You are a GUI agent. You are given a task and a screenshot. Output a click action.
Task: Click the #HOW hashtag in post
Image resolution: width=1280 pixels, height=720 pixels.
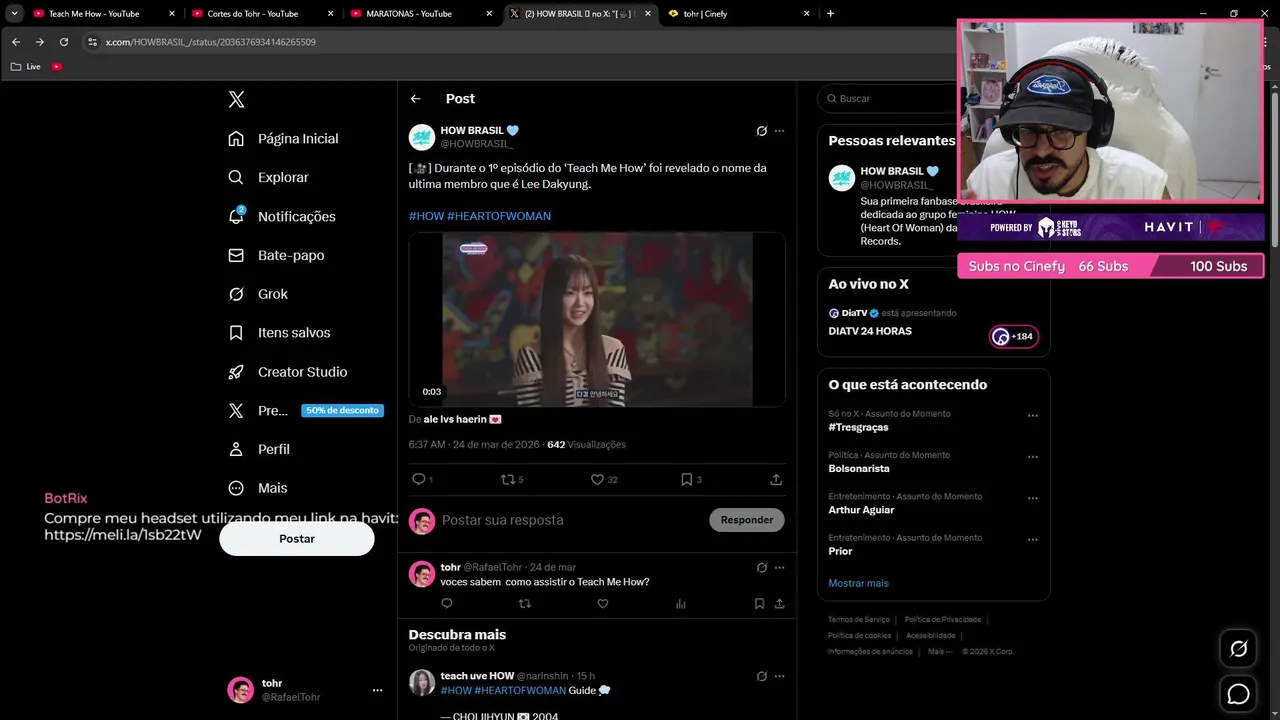426,216
